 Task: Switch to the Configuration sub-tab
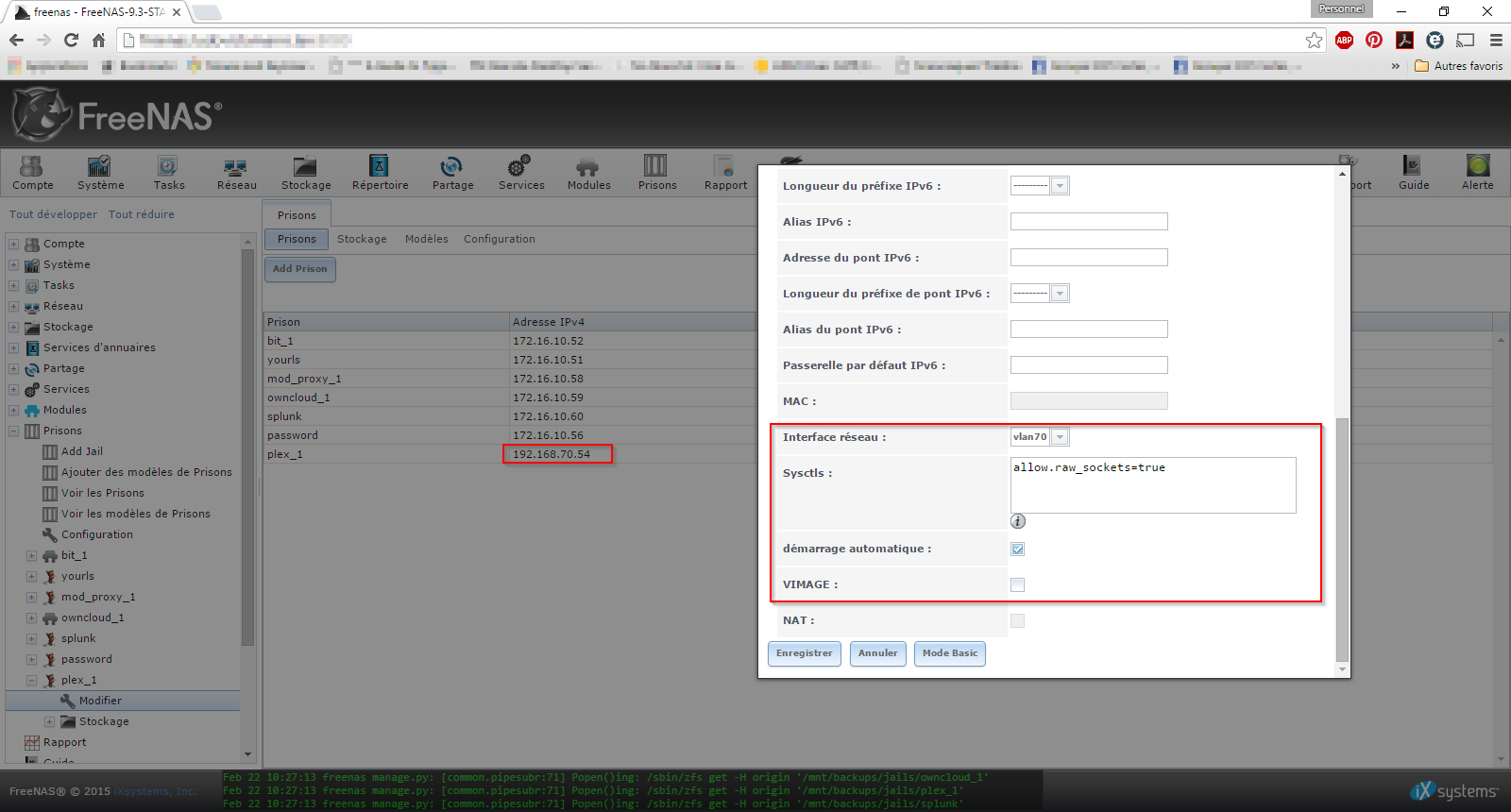point(500,239)
